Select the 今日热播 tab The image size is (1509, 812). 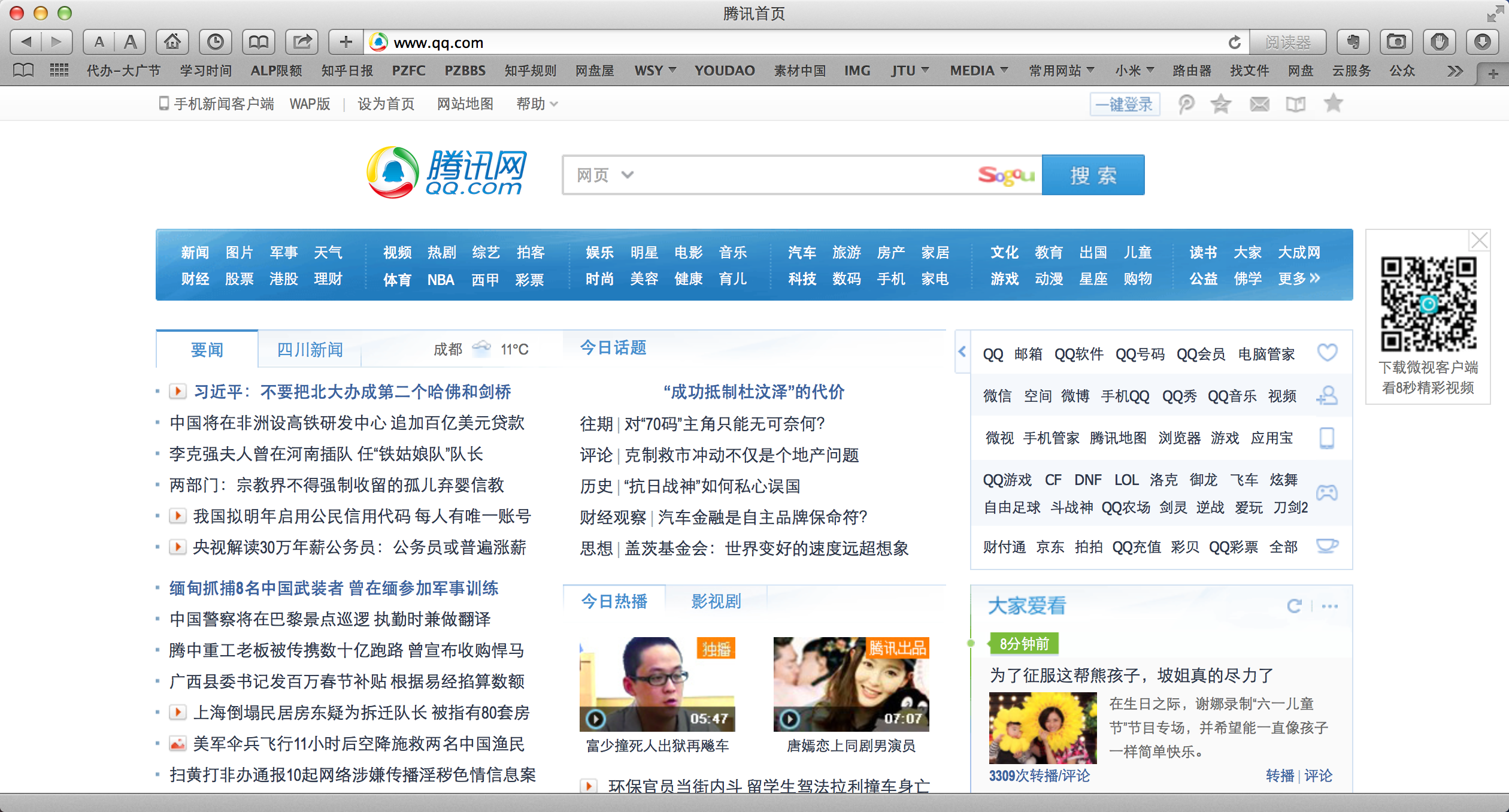614,601
